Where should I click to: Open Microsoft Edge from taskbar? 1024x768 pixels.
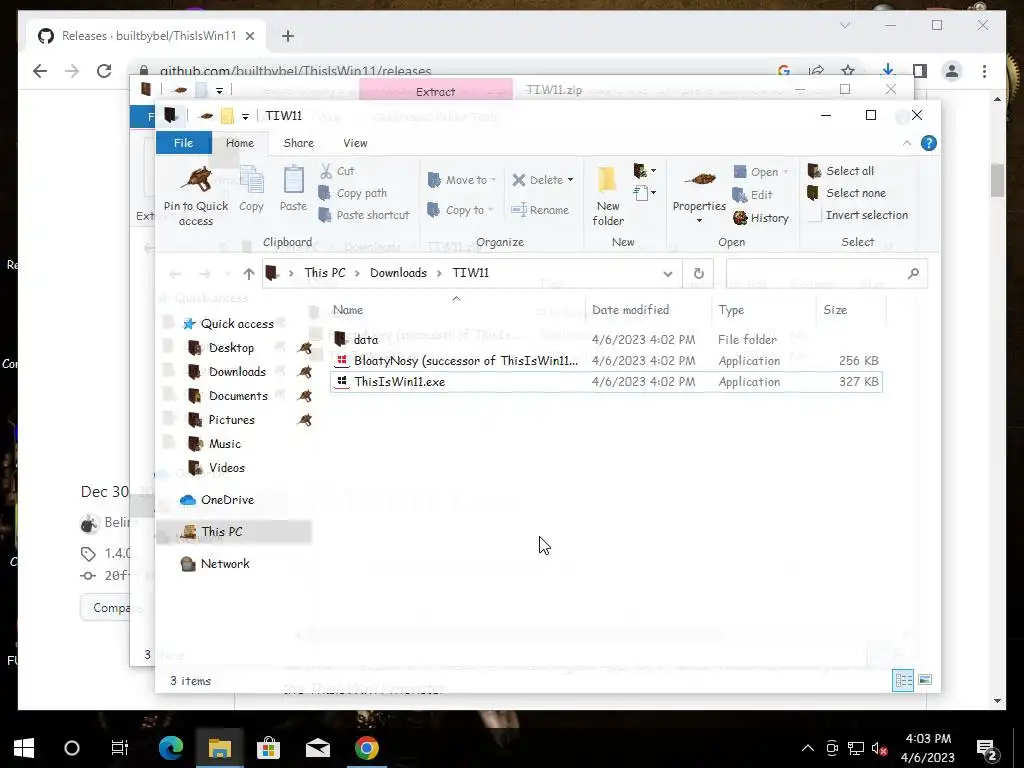171,748
